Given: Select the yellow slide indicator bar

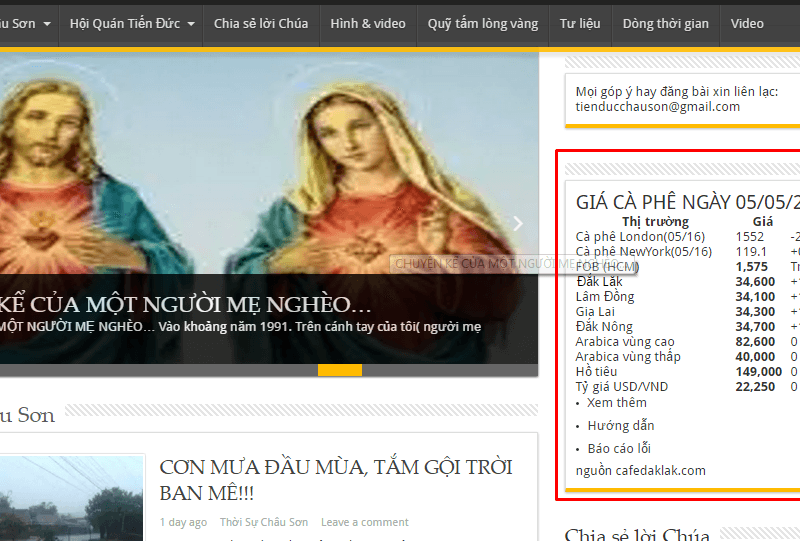Looking at the screenshot, I should pos(340,370).
